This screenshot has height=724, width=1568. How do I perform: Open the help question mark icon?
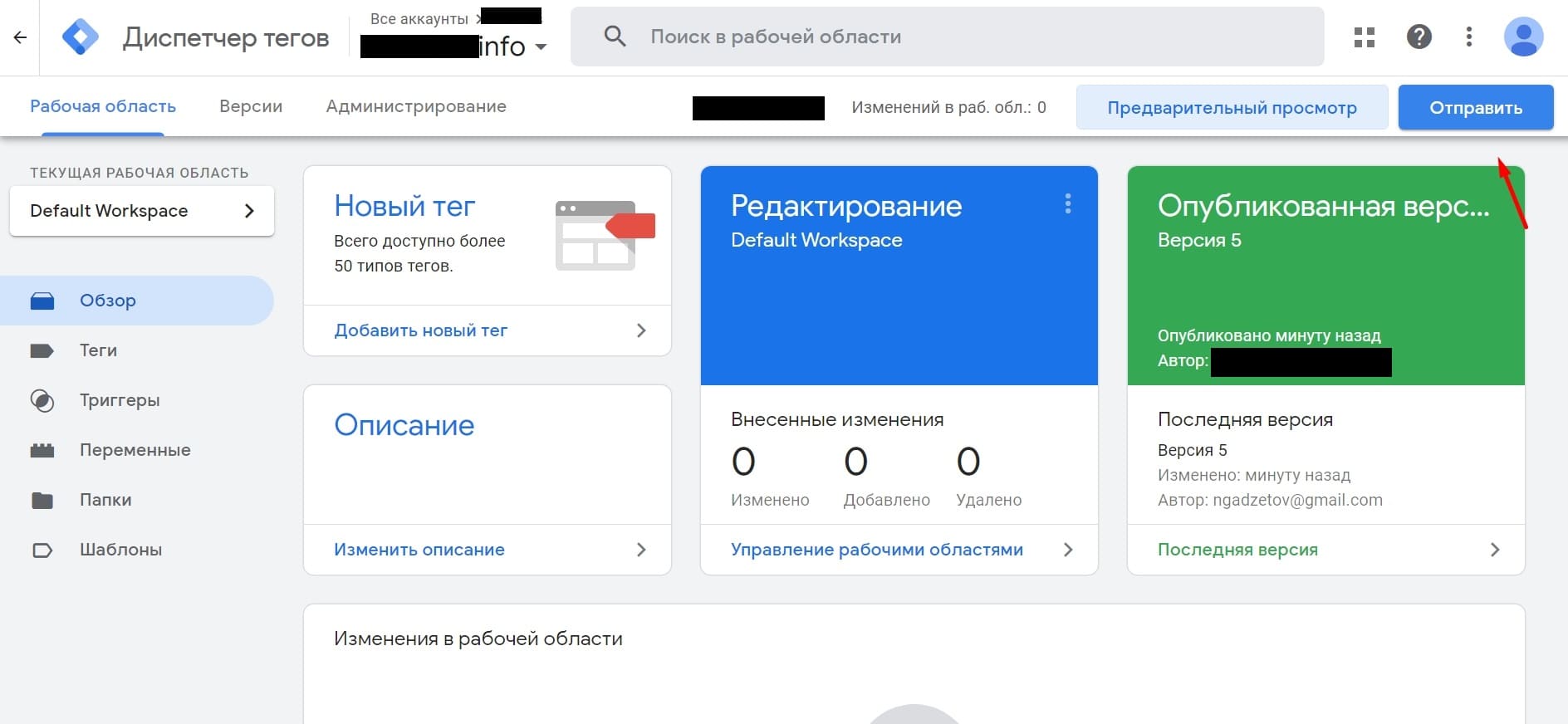[1419, 37]
